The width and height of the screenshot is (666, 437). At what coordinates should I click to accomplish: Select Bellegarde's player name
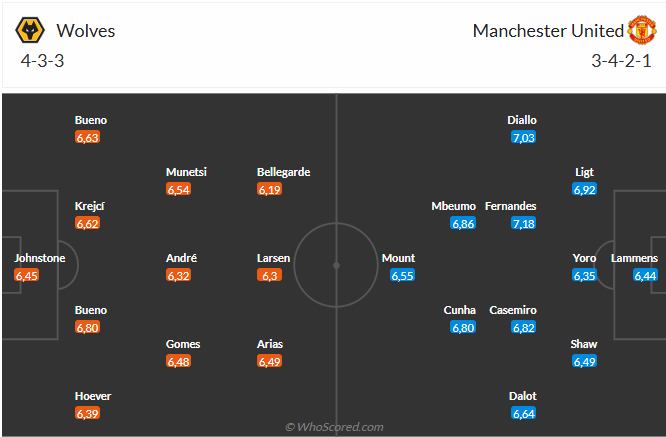tap(284, 172)
